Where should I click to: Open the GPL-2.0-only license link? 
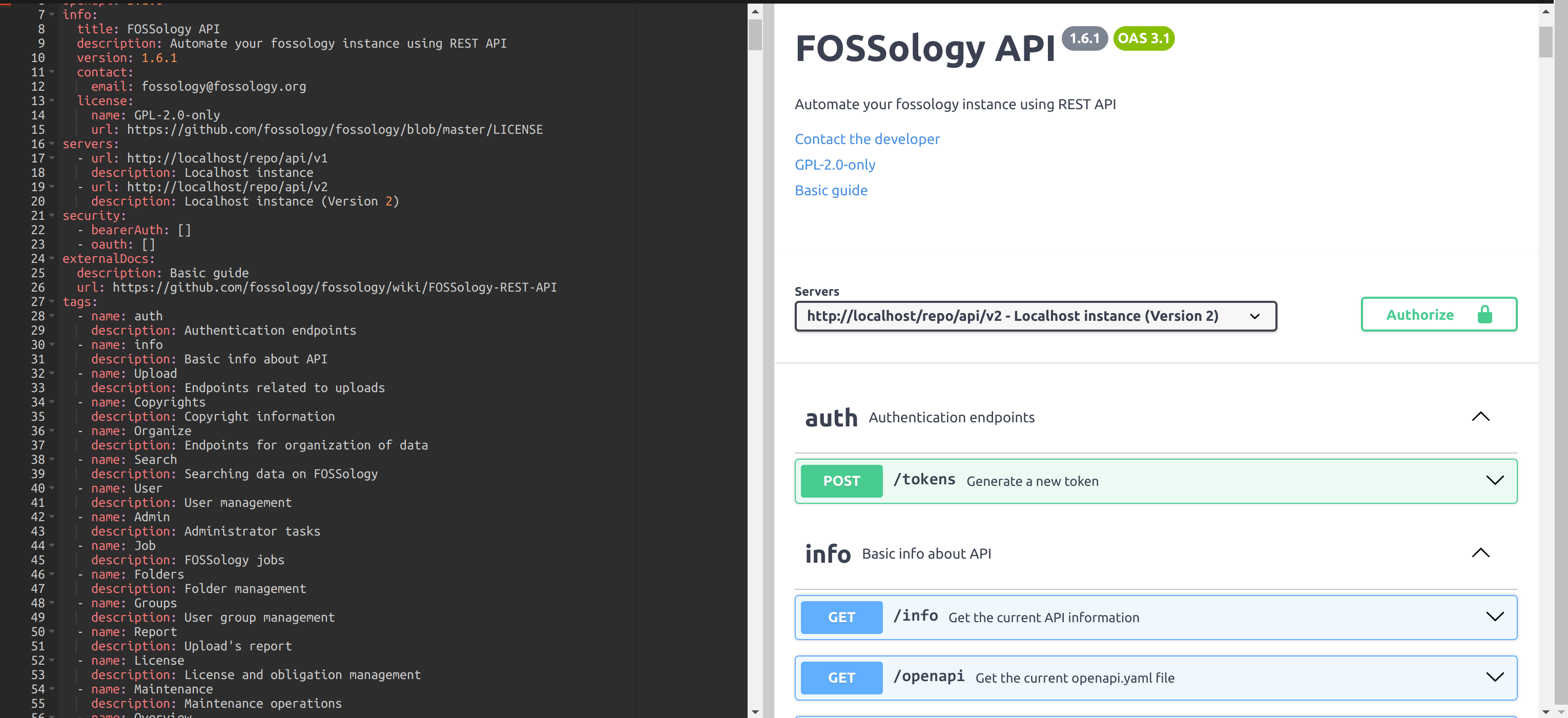[835, 165]
